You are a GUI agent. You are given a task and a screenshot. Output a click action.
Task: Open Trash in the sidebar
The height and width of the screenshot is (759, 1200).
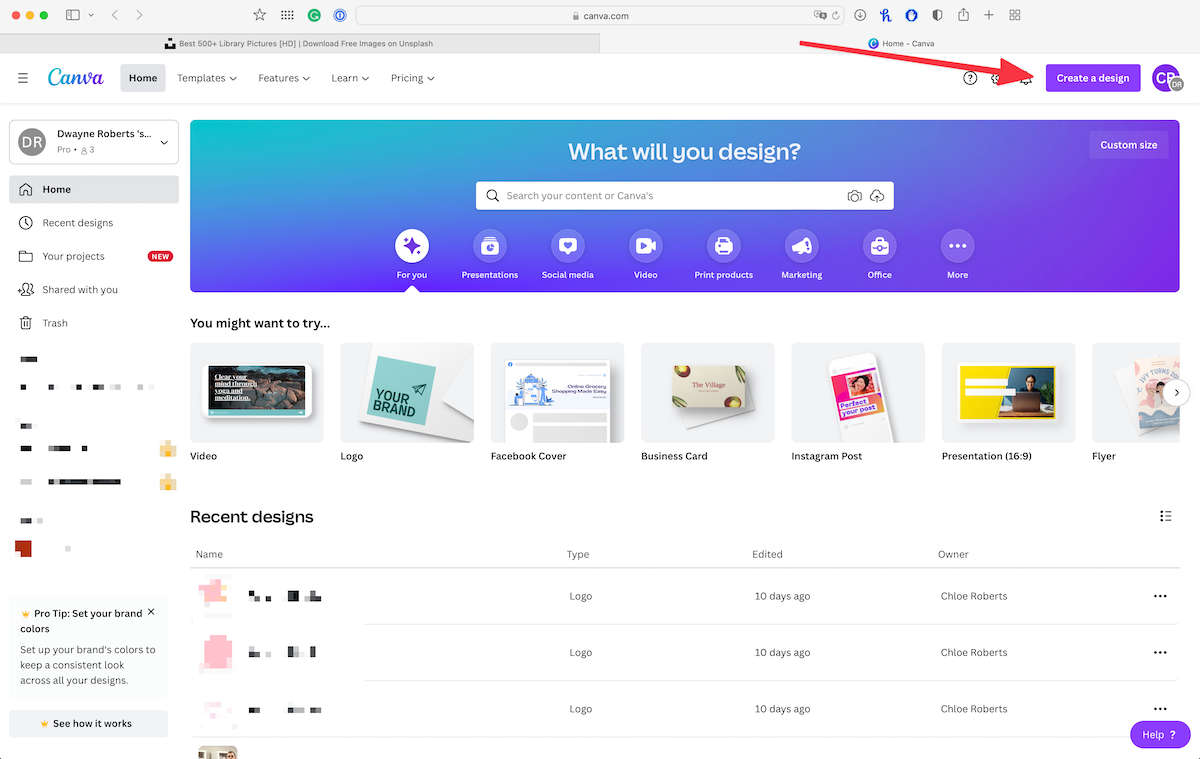point(94,323)
